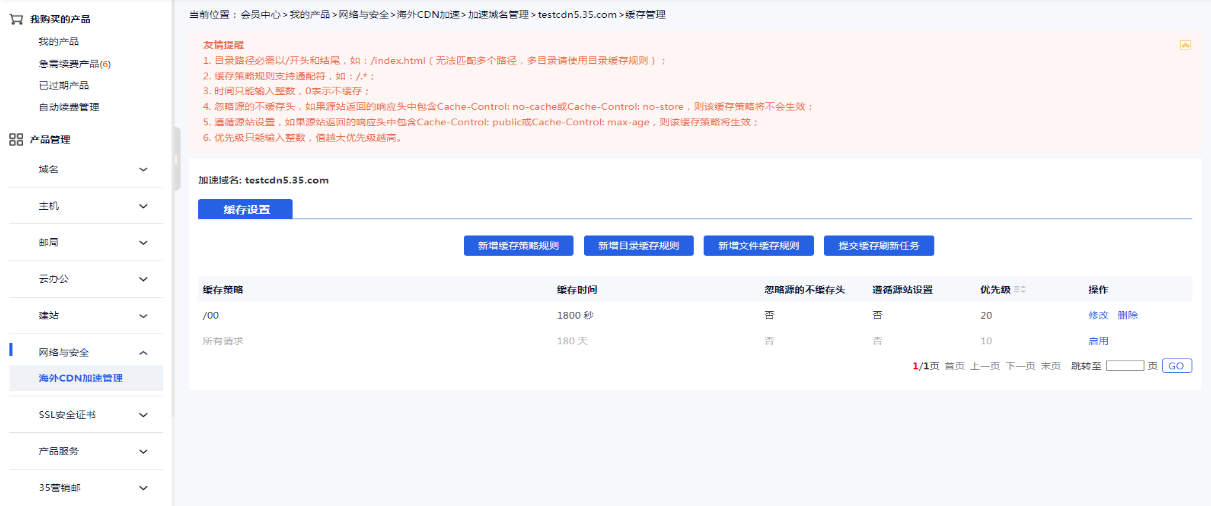Click 删除 for the /00 cache rule
This screenshot has width=1211, height=506.
(x=1128, y=315)
